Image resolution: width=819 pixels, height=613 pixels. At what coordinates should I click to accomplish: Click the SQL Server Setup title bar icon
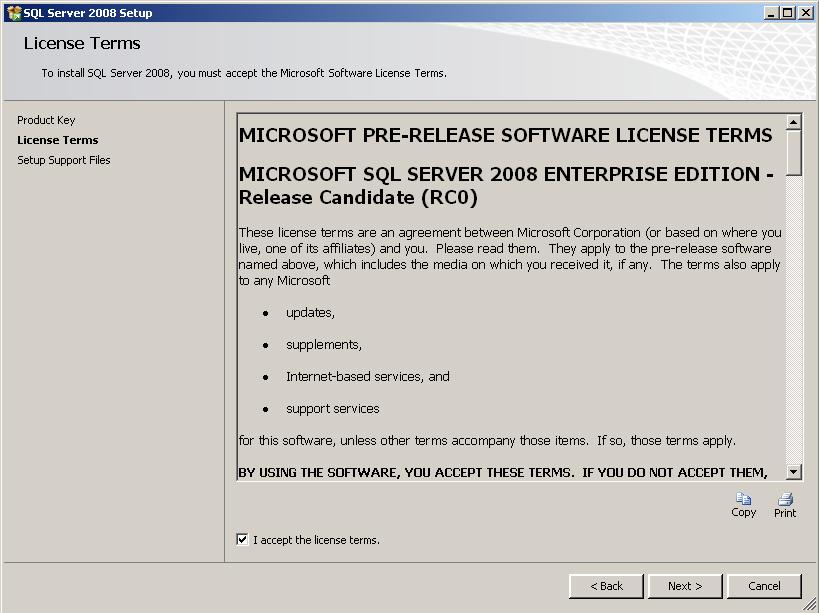(14, 13)
